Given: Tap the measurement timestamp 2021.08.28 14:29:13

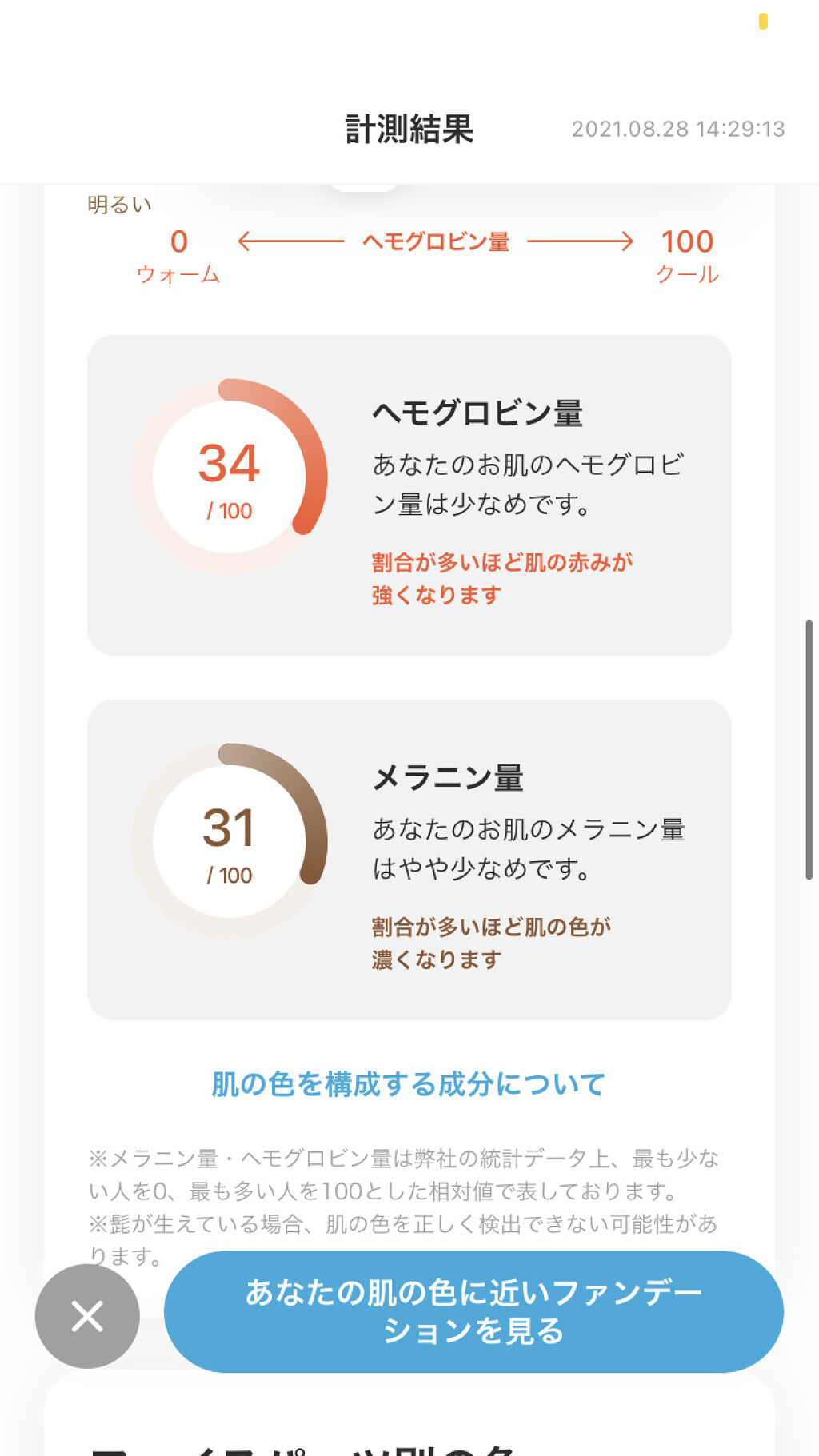Looking at the screenshot, I should [x=678, y=129].
